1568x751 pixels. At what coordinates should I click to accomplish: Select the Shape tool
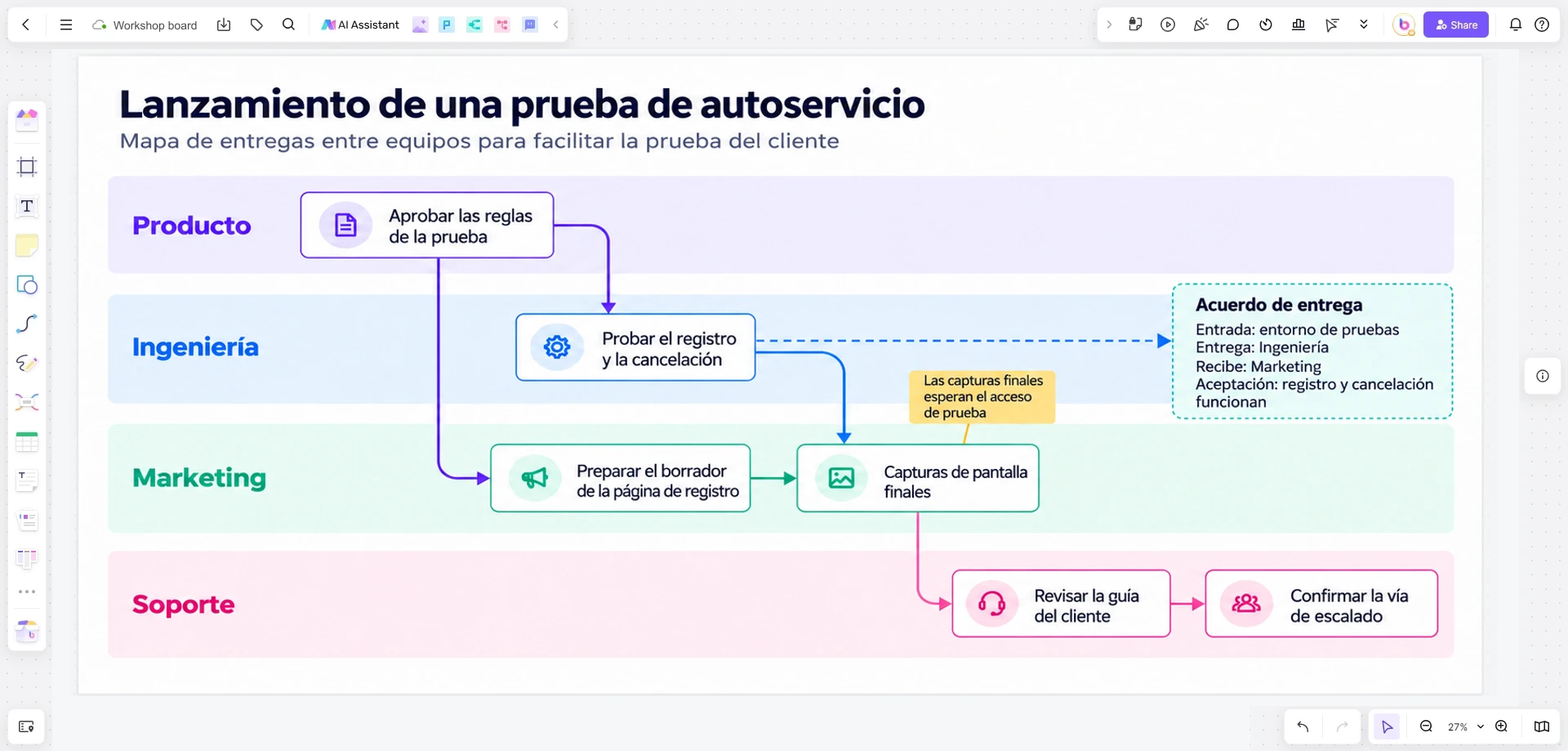pyautogui.click(x=27, y=284)
